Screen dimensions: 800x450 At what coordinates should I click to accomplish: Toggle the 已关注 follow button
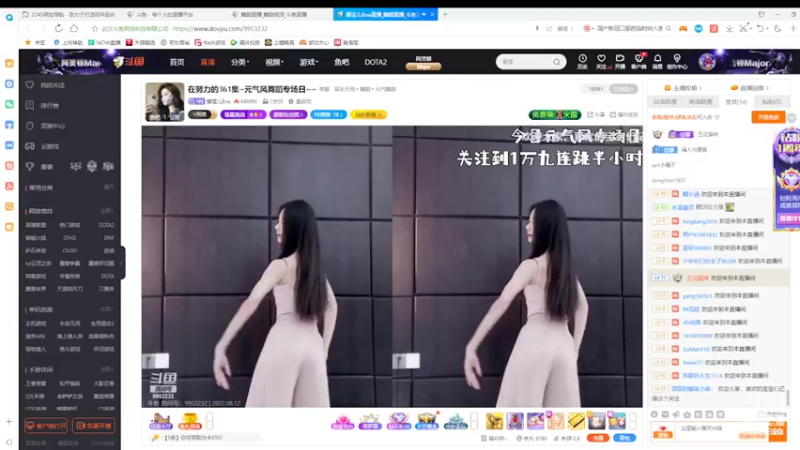click(x=623, y=89)
